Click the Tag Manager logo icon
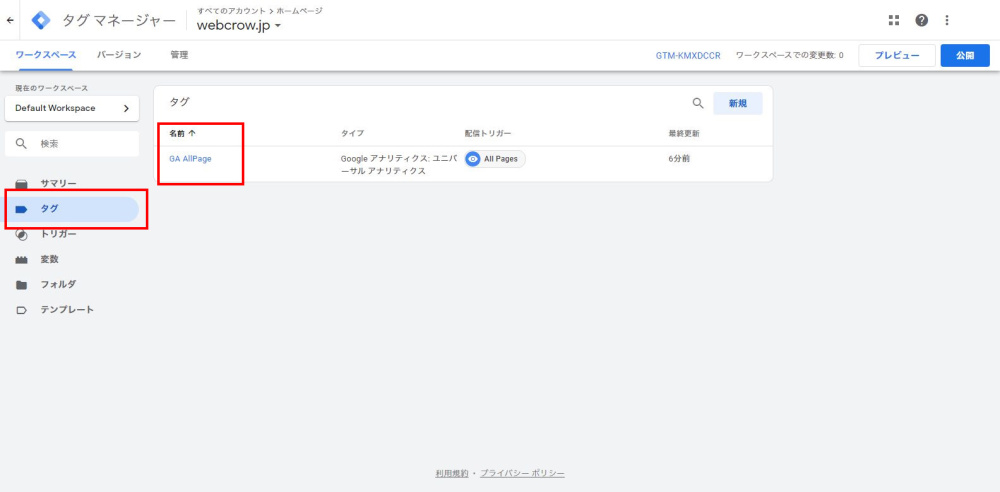 41,20
